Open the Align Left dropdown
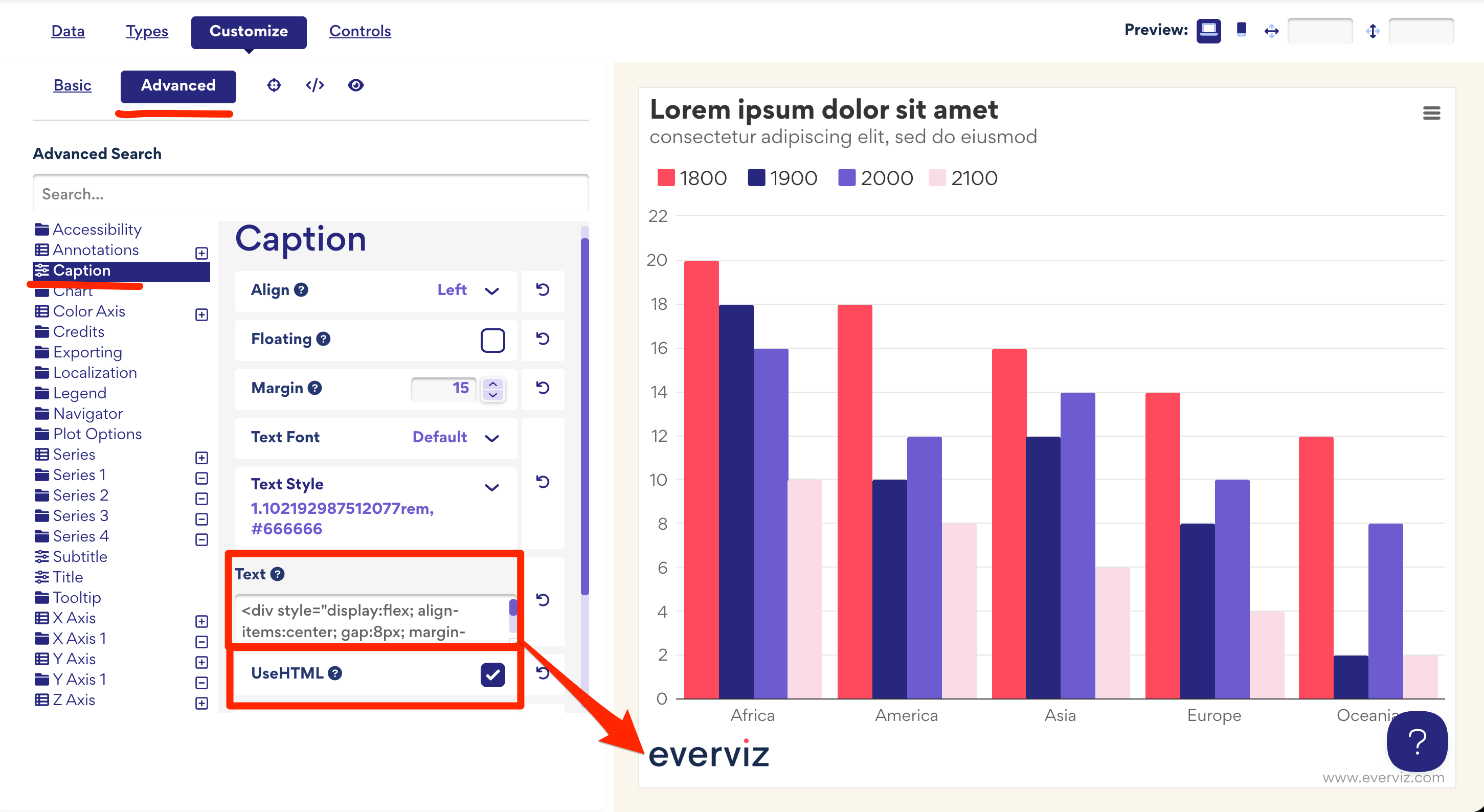The height and width of the screenshot is (812, 1484). point(467,290)
